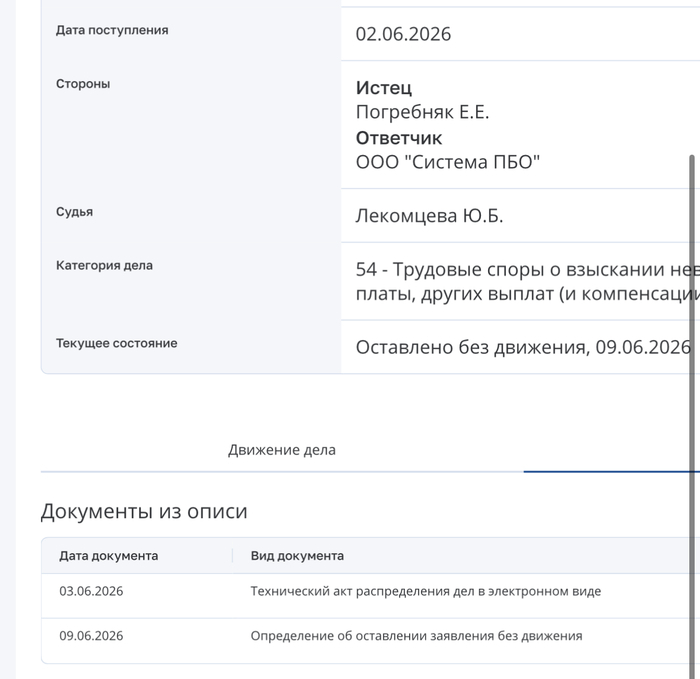700x679 pixels.
Task: Click the Ответчик label
Action: point(399,138)
